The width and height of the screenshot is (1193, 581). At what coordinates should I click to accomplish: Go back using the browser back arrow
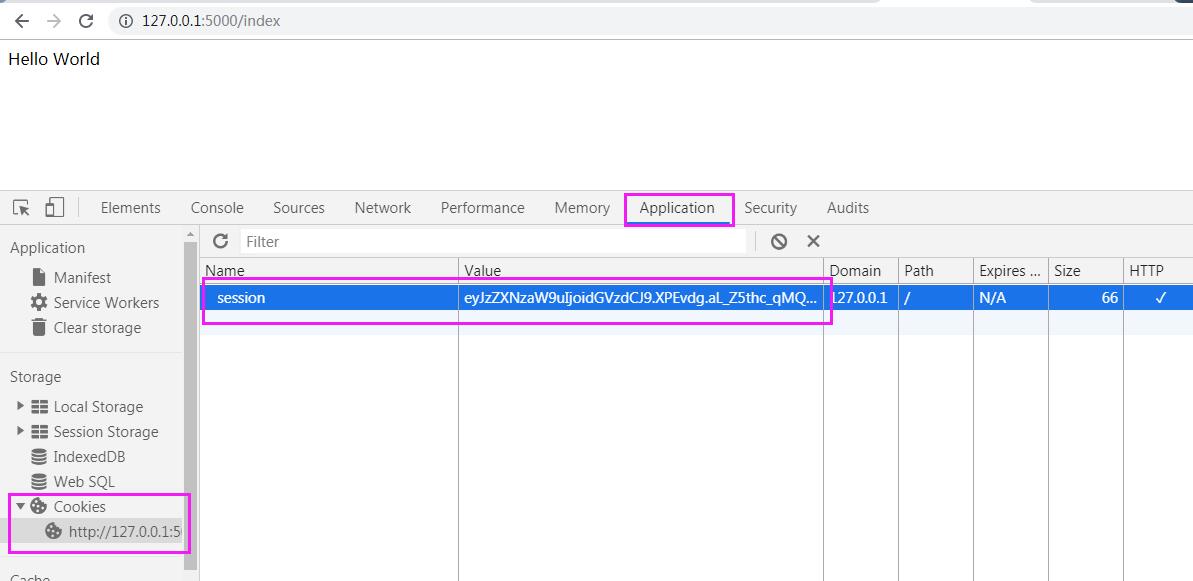click(21, 21)
